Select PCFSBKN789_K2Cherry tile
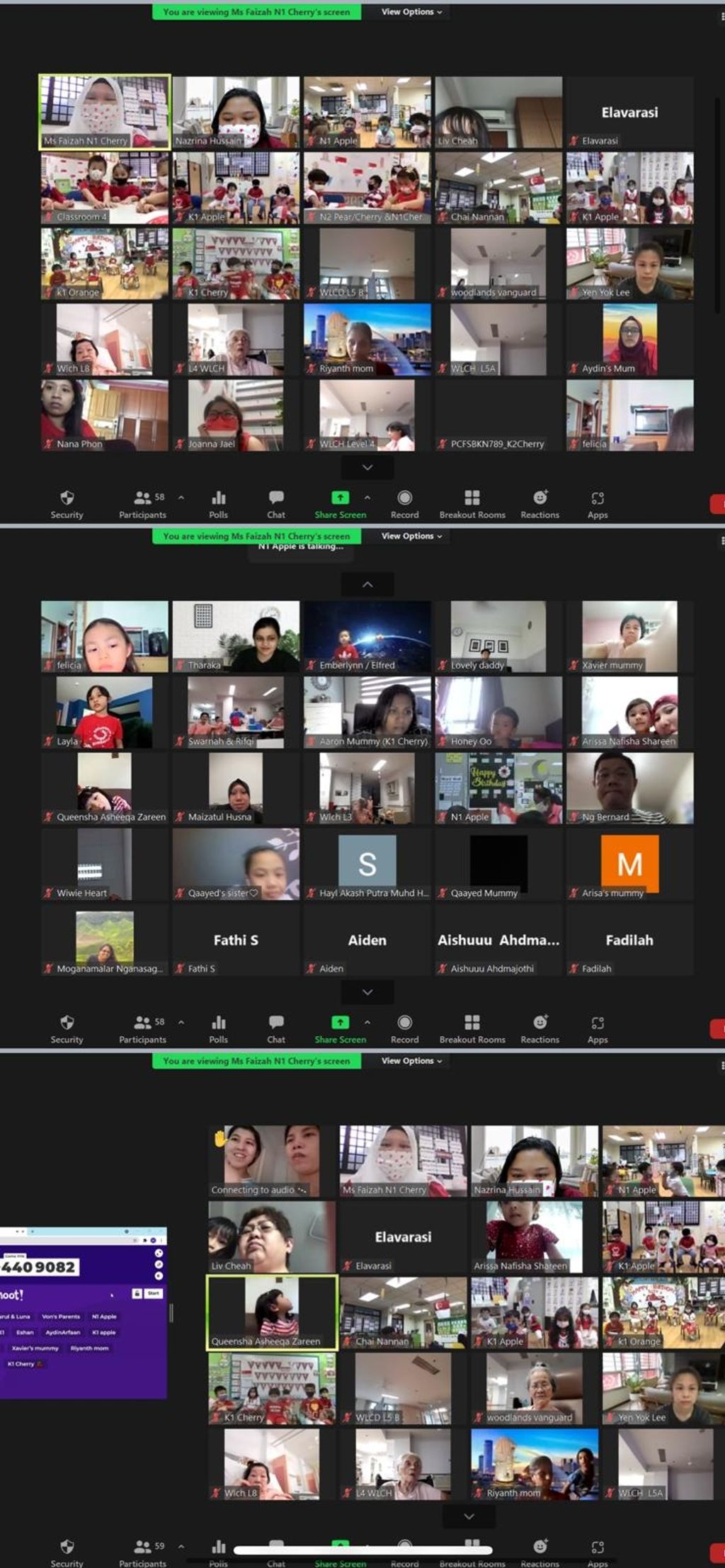725x1568 pixels. click(498, 415)
